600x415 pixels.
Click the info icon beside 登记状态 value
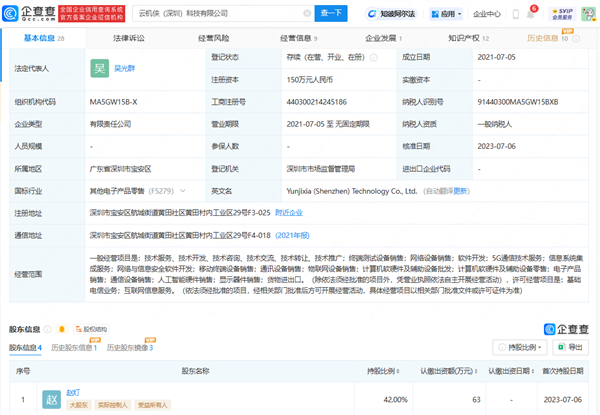[373, 58]
